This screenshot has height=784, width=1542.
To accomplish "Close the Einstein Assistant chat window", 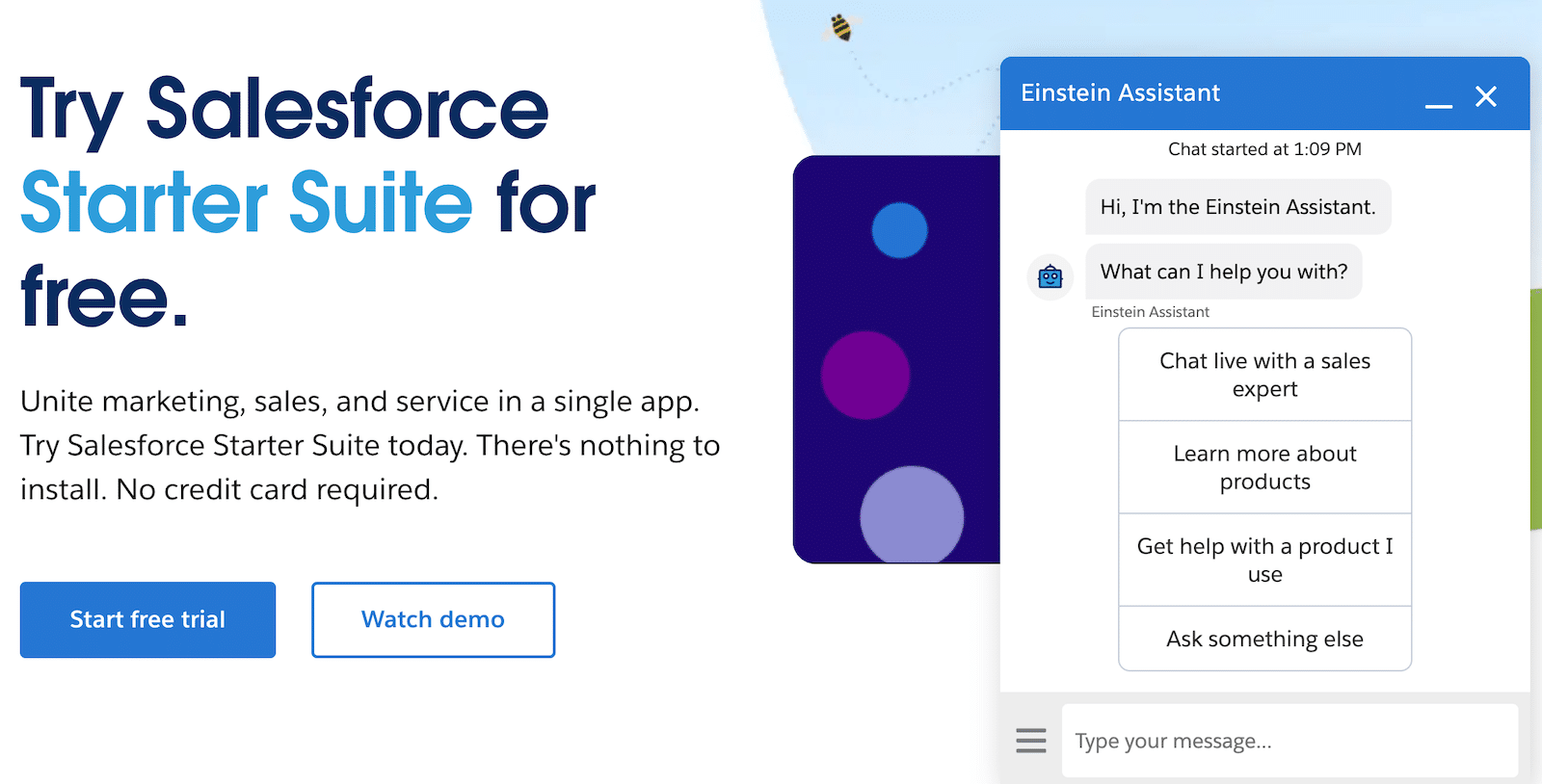I will pyautogui.click(x=1486, y=96).
